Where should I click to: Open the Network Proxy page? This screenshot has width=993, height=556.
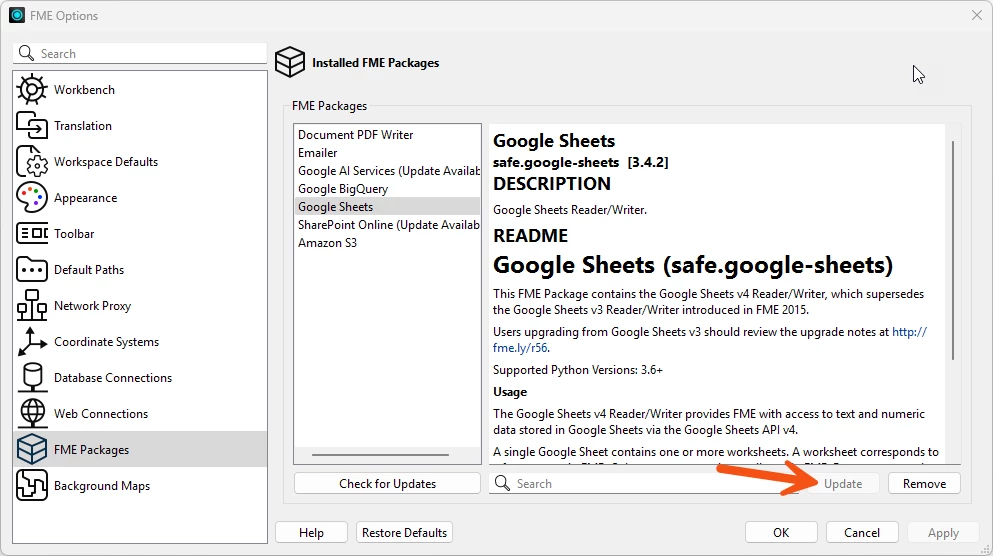140,305
